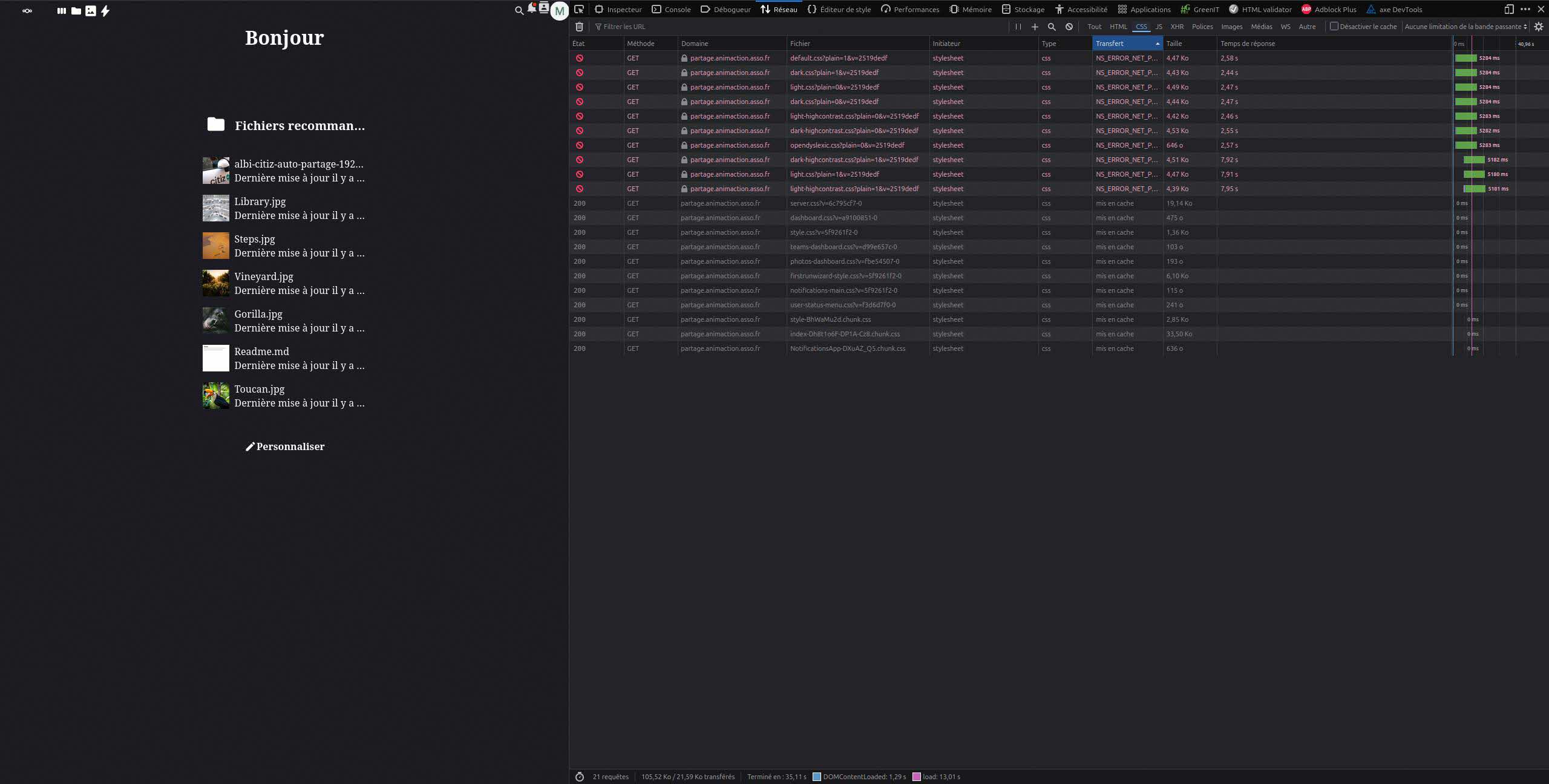Enable Désactiver le cache checkbox
The height and width of the screenshot is (784, 1549).
pyautogui.click(x=1334, y=27)
